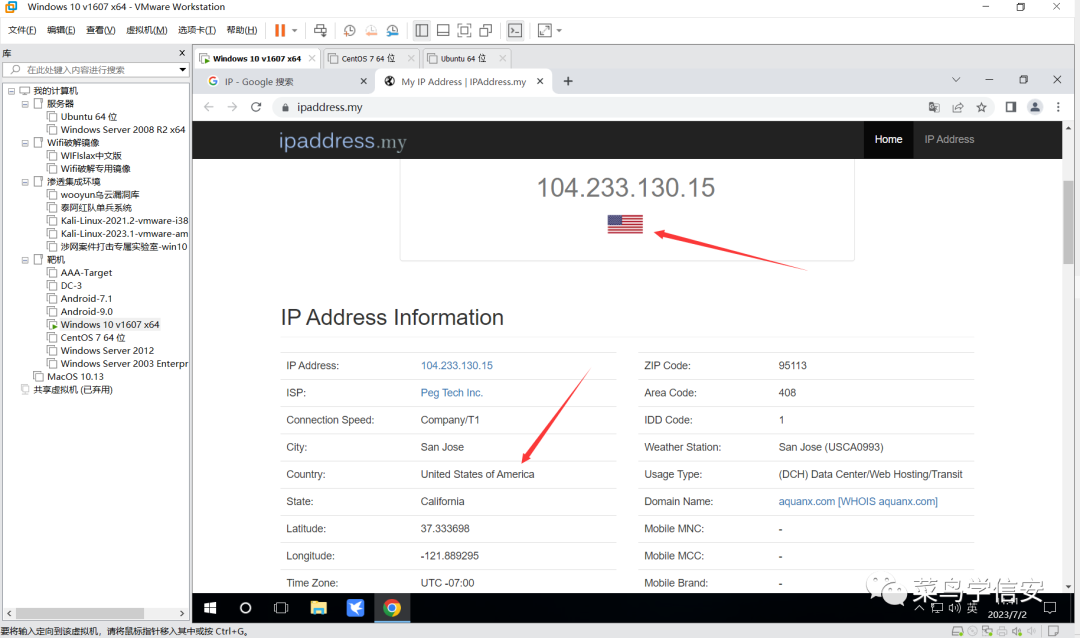Collapse the 服务器 folder node
1080x638 pixels.
pyautogui.click(x=25, y=104)
